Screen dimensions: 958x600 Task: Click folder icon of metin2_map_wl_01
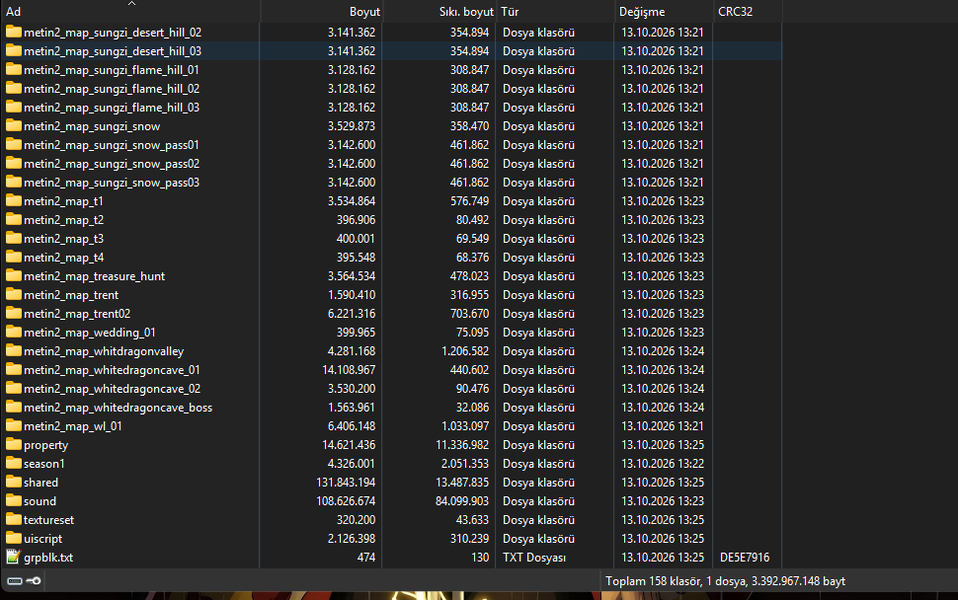13,426
